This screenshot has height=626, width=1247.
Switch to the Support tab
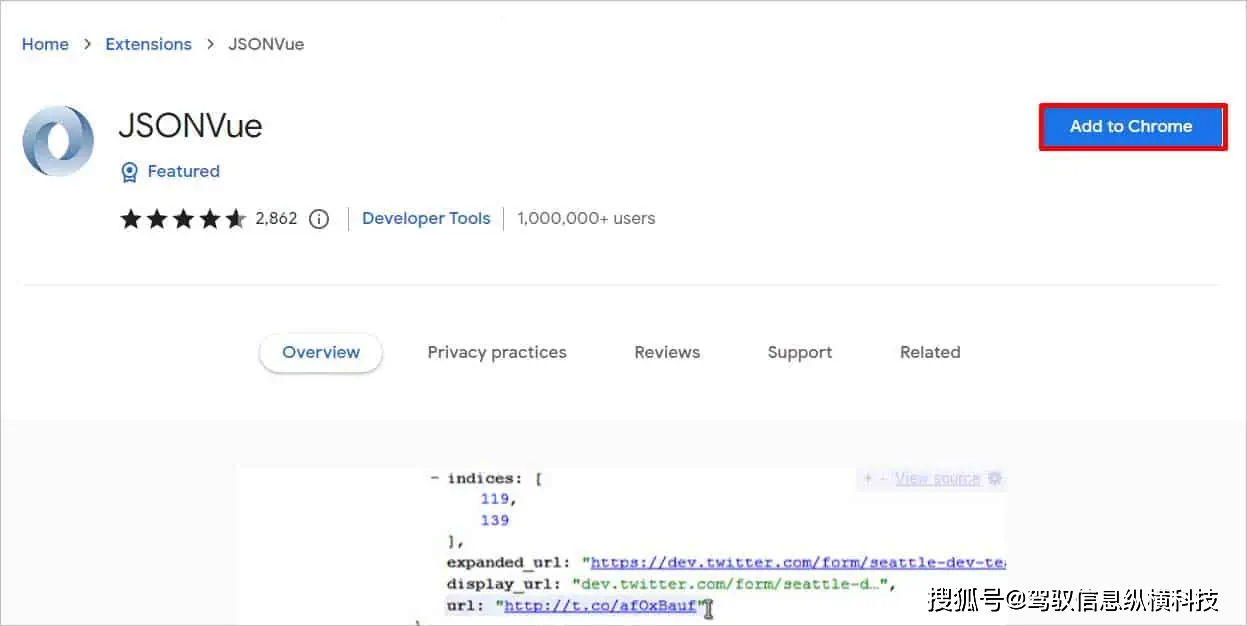[x=800, y=353]
